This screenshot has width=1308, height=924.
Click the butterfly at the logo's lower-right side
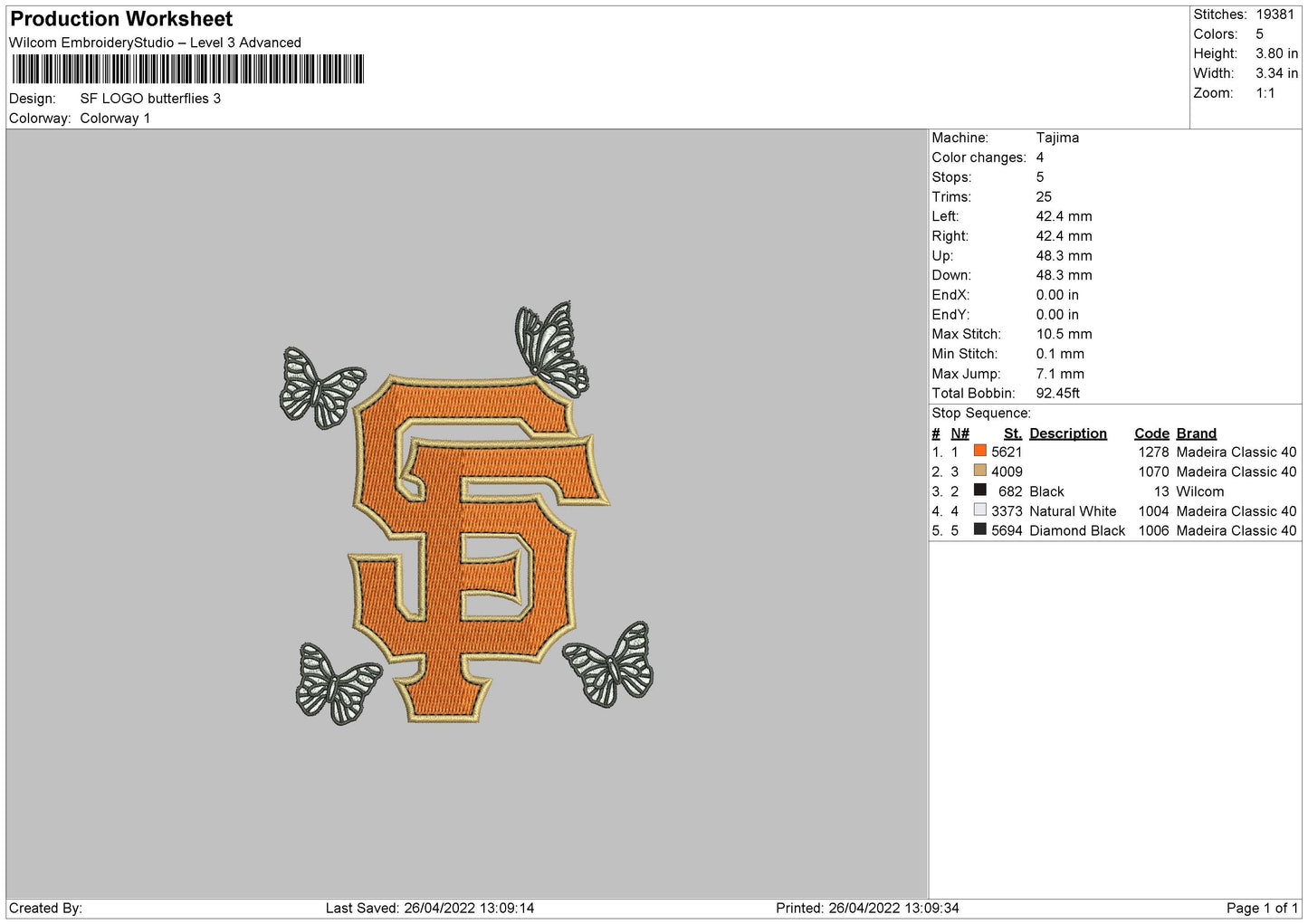pyautogui.click(x=608, y=663)
